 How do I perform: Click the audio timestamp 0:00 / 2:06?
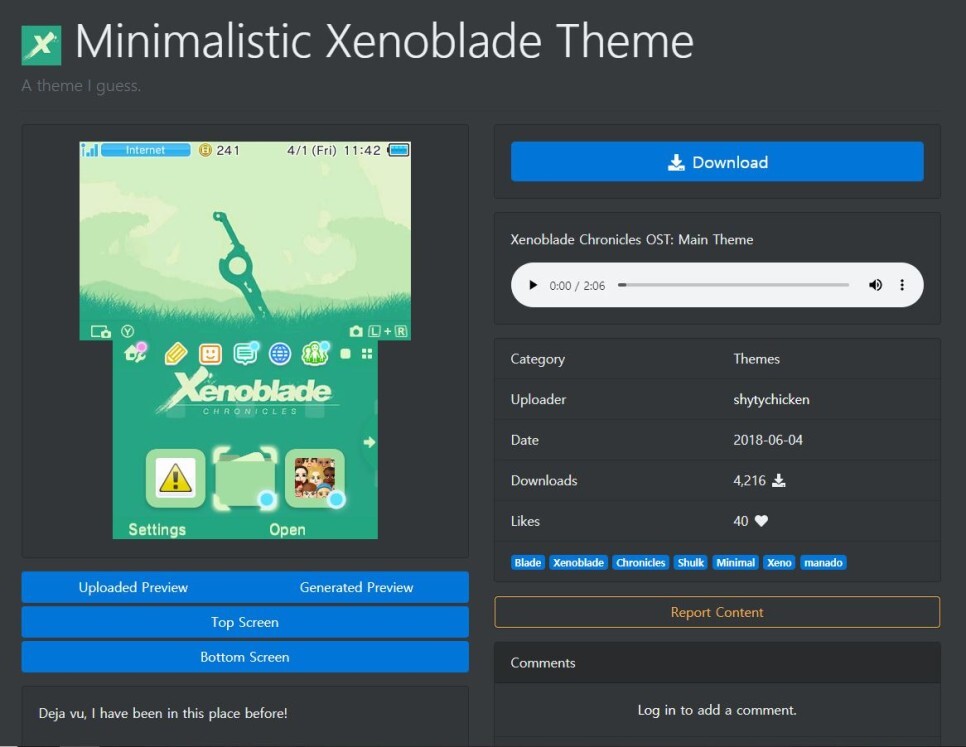coord(577,286)
